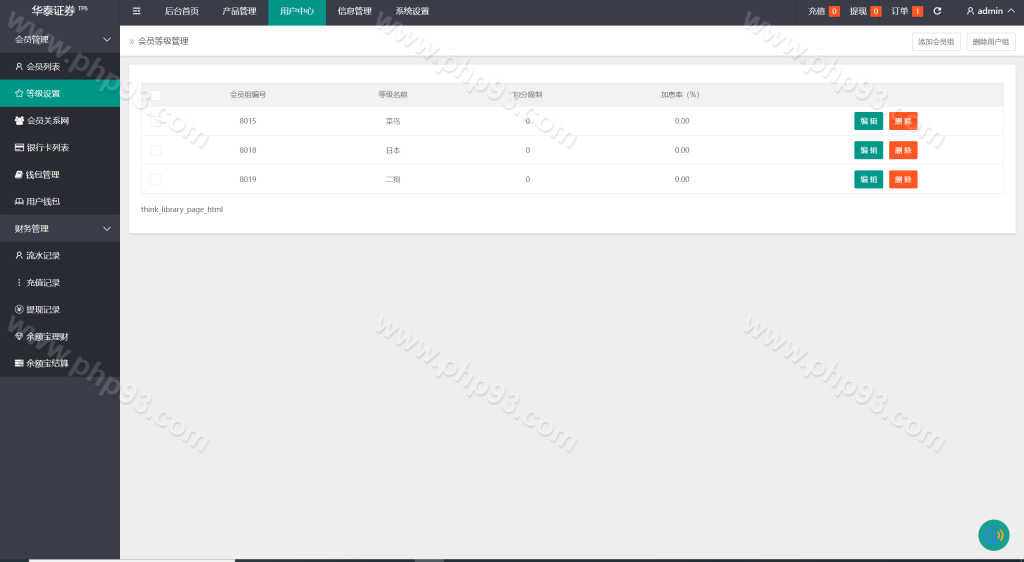
Task: Check the checkbox for group 8015
Action: tap(155, 121)
